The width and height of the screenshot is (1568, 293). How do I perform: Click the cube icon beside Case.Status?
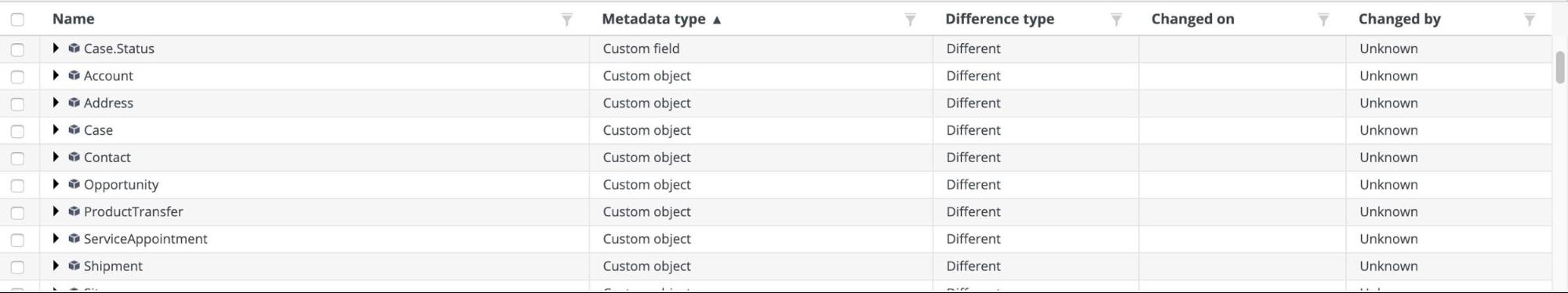coord(74,49)
